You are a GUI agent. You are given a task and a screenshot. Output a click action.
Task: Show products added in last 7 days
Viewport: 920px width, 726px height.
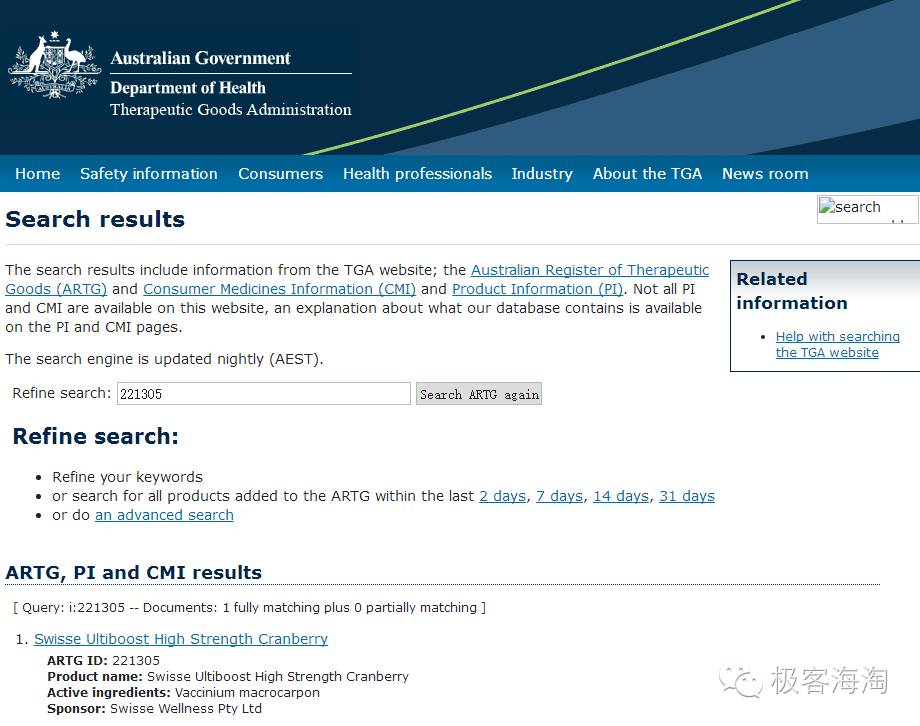[x=559, y=497]
